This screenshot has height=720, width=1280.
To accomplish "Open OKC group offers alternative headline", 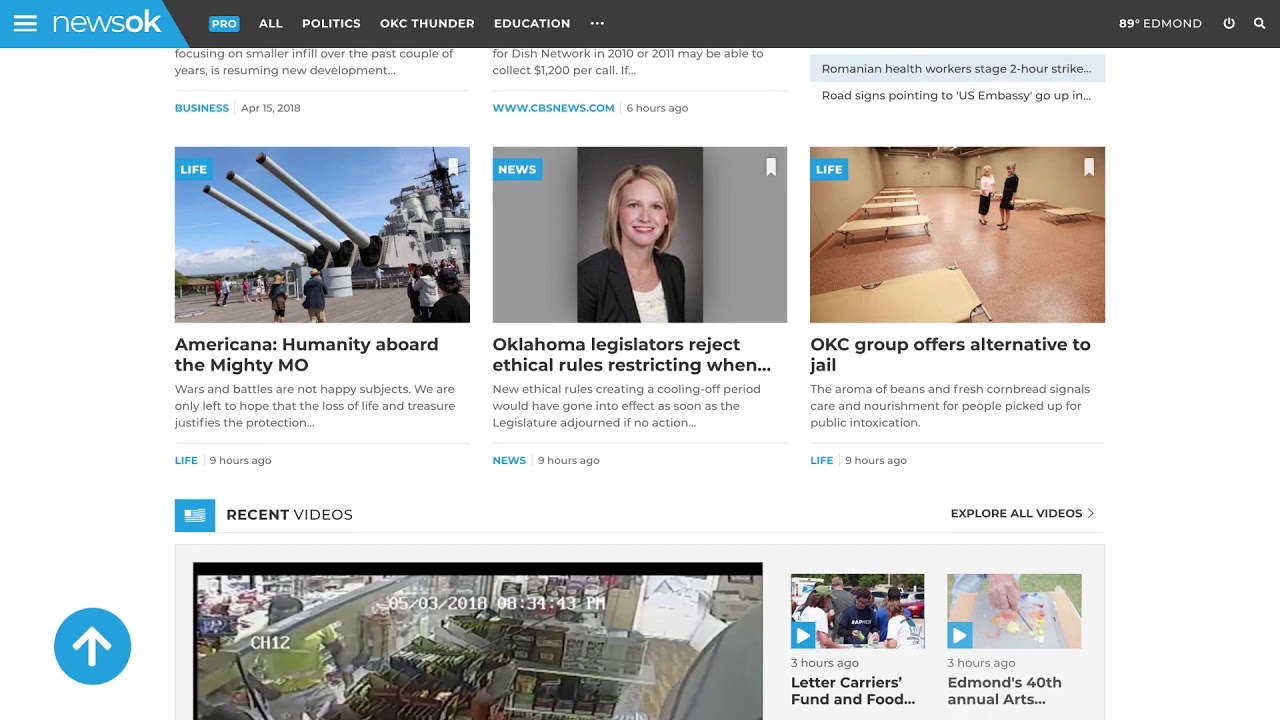I will click(x=950, y=354).
